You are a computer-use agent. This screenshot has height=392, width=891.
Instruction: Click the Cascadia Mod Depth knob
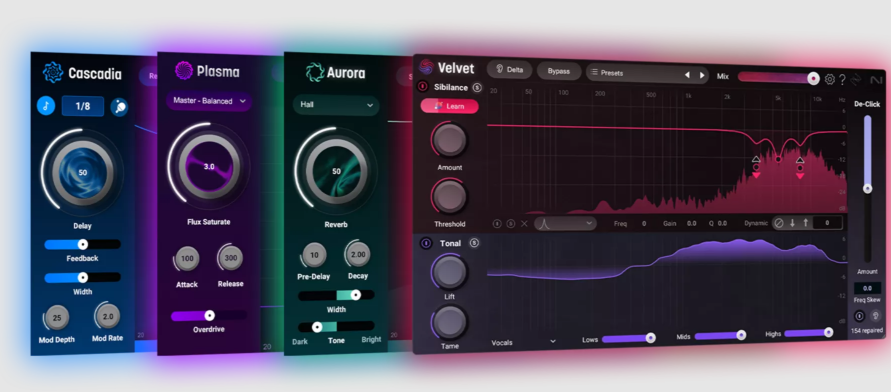click(x=57, y=318)
